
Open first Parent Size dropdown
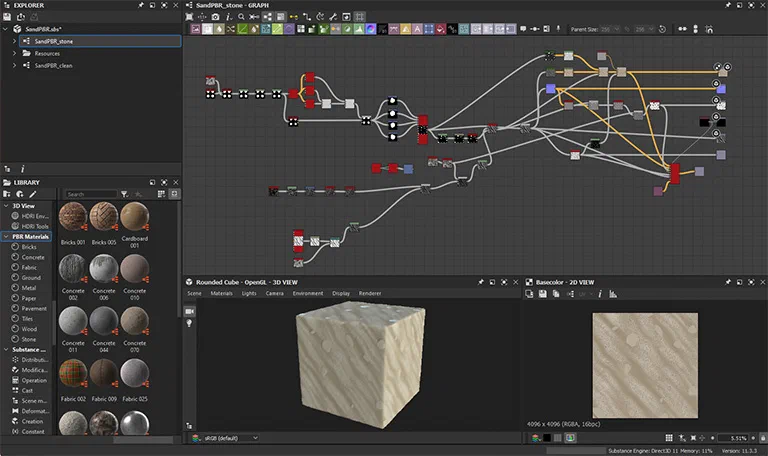pyautogui.click(x=610, y=29)
